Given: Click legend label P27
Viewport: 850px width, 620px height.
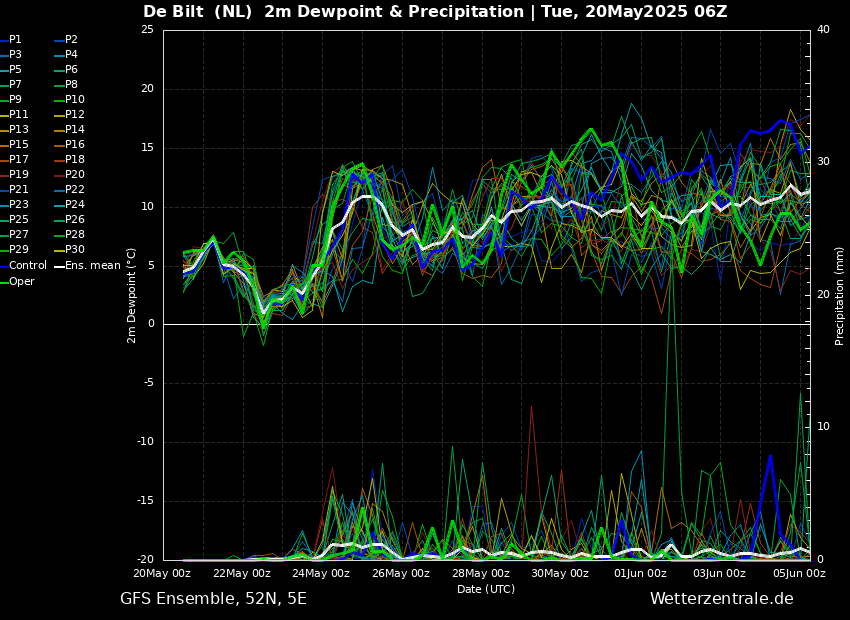Looking at the screenshot, I should click(x=14, y=235).
